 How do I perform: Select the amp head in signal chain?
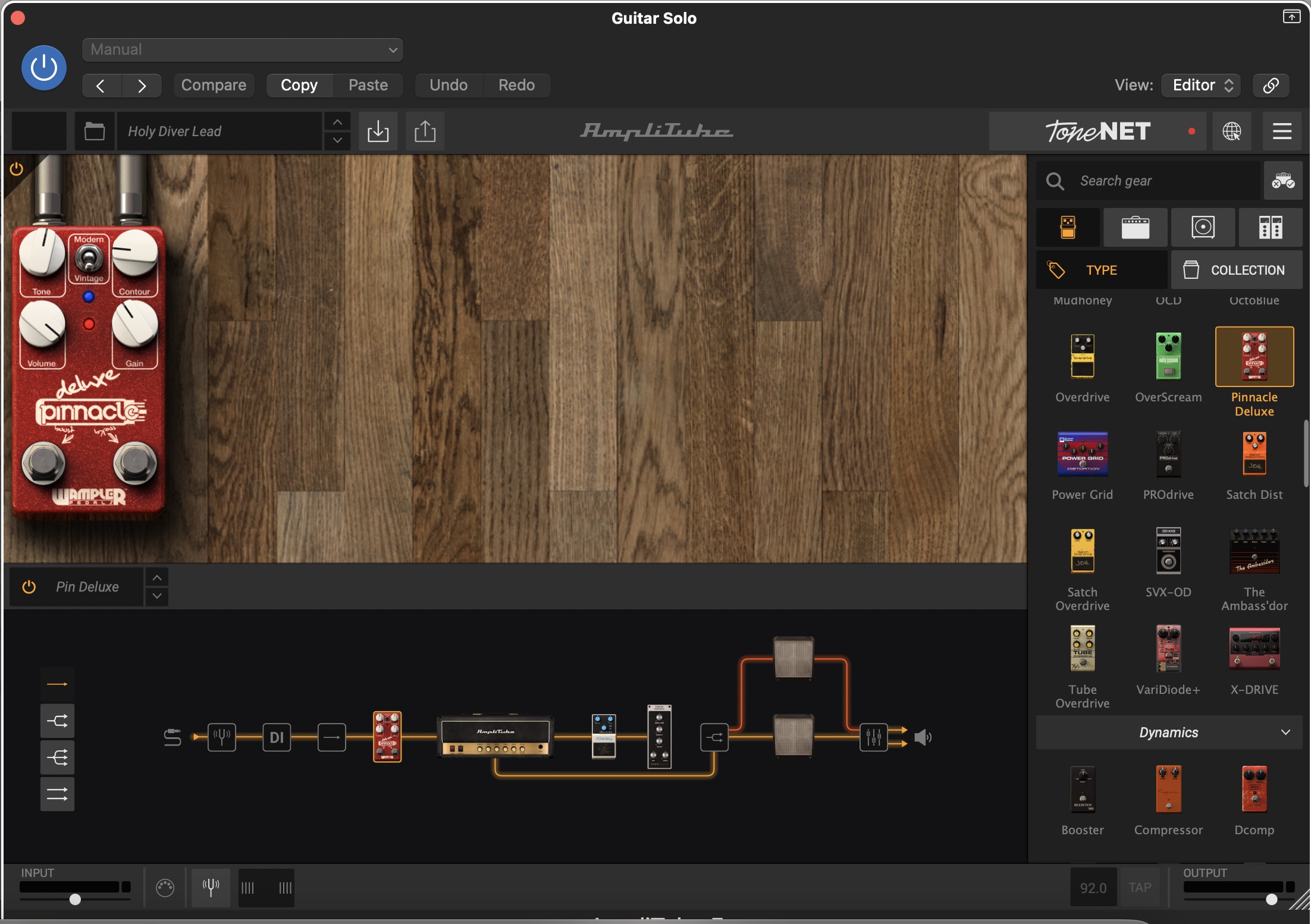[x=495, y=736]
